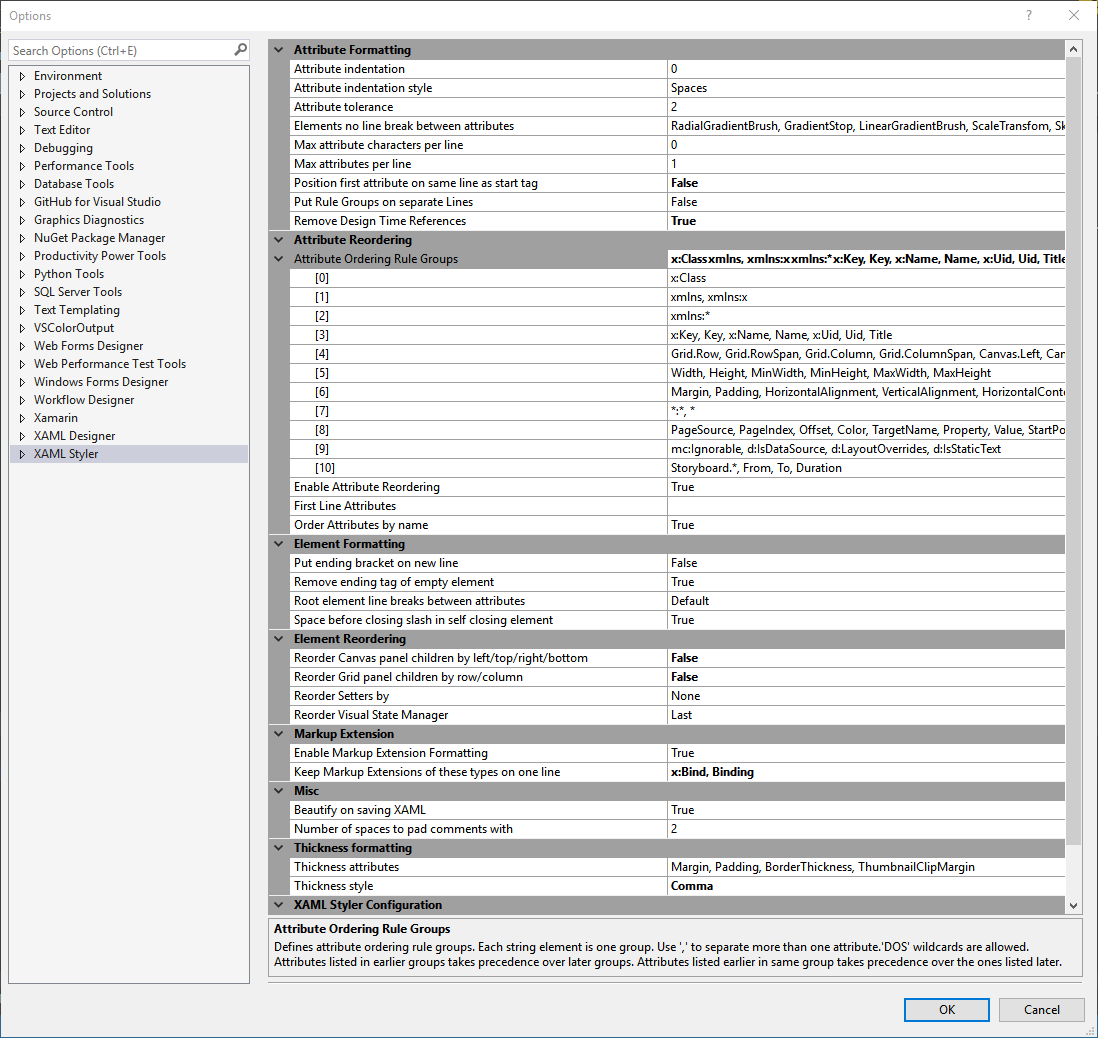Viewport: 1098px width, 1038px height.
Task: Click into the Search Options field
Action: click(120, 50)
